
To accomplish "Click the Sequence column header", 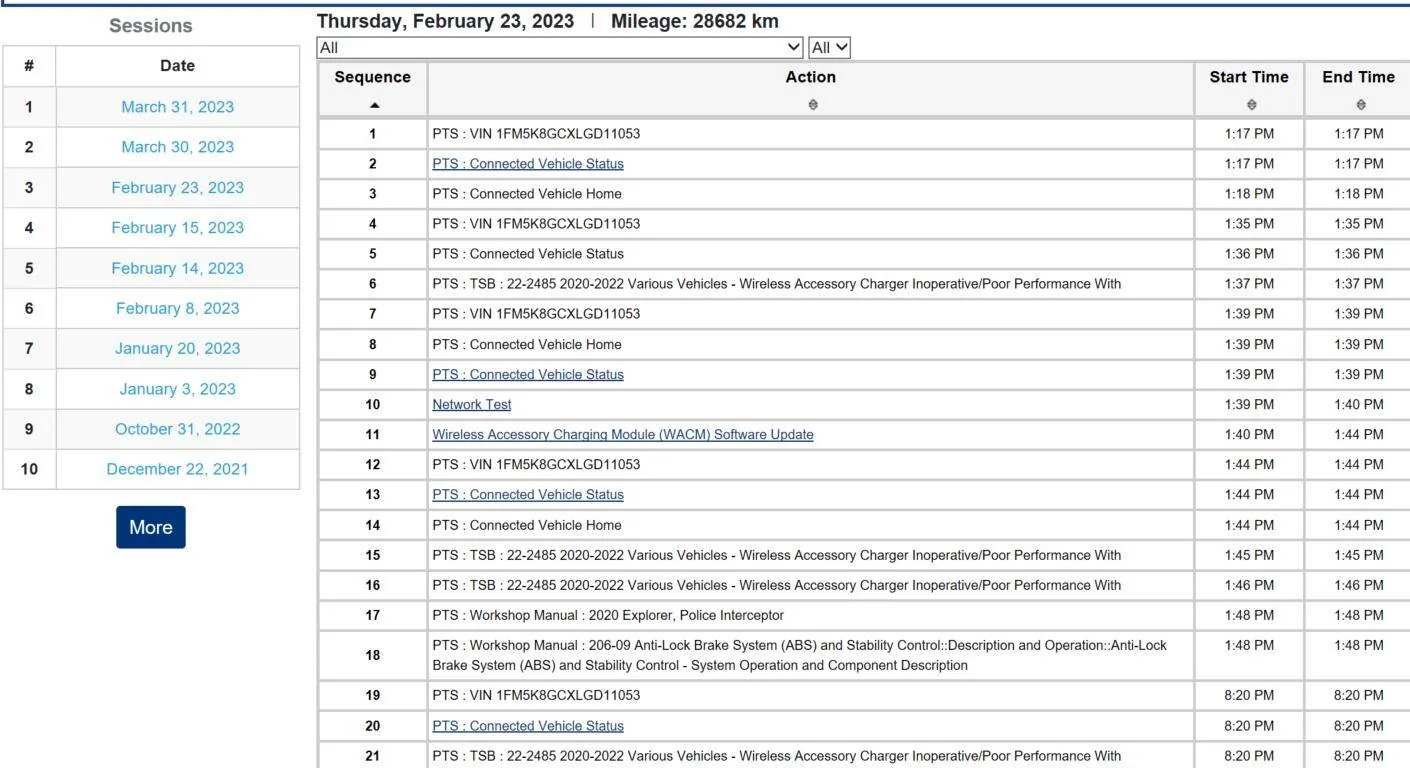I will (373, 77).
